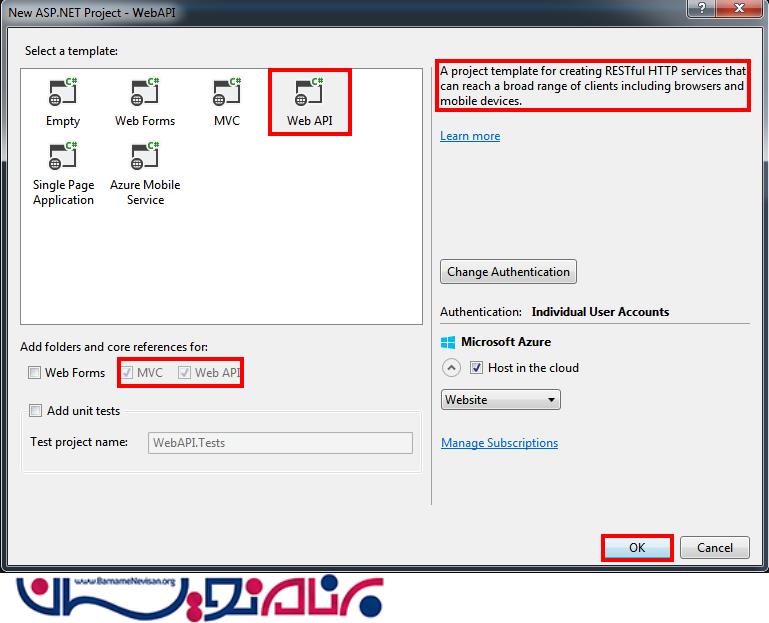Enable the Web Forms folders checkbox

click(x=34, y=373)
